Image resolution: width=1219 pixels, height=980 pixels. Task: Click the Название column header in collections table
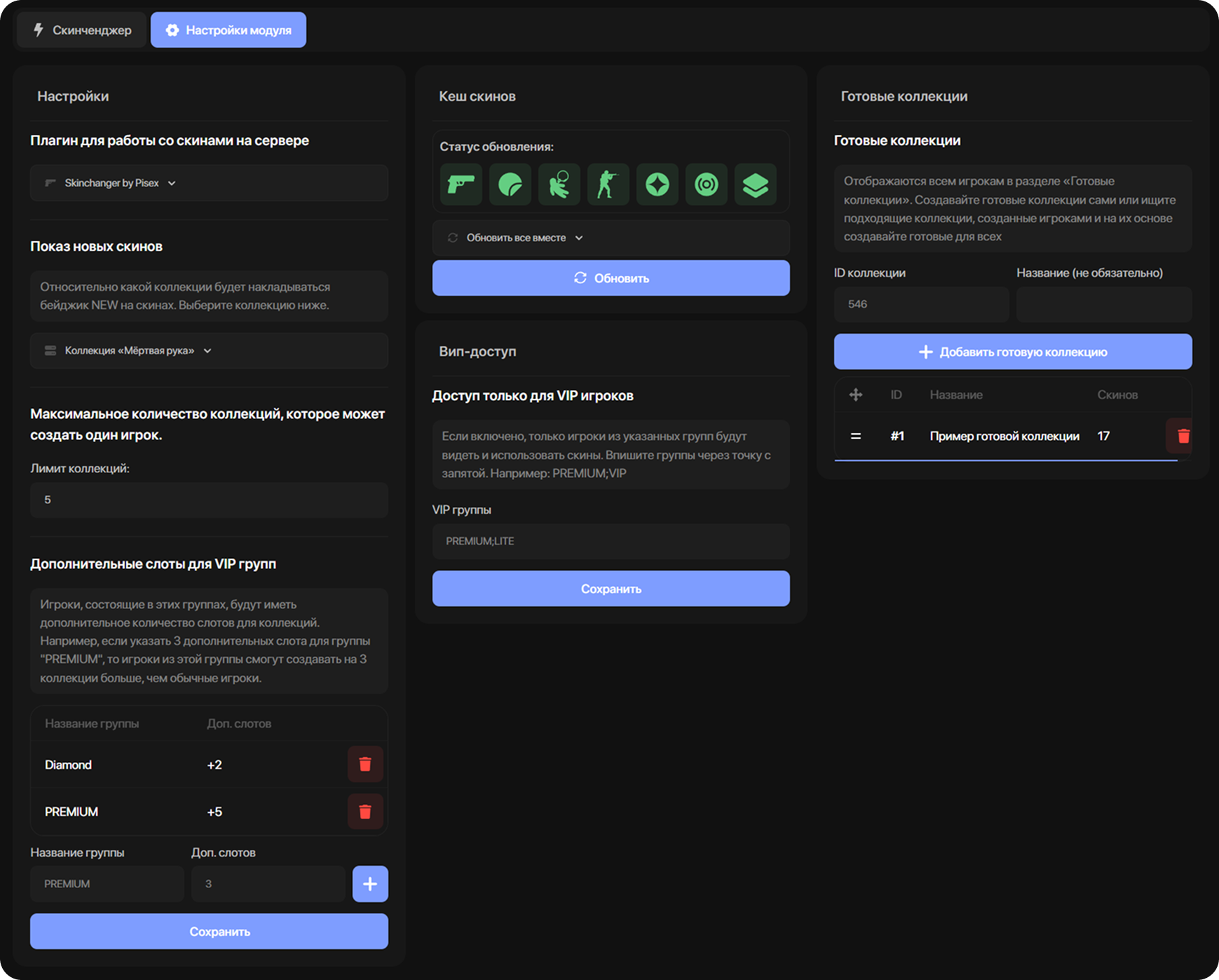point(956,395)
